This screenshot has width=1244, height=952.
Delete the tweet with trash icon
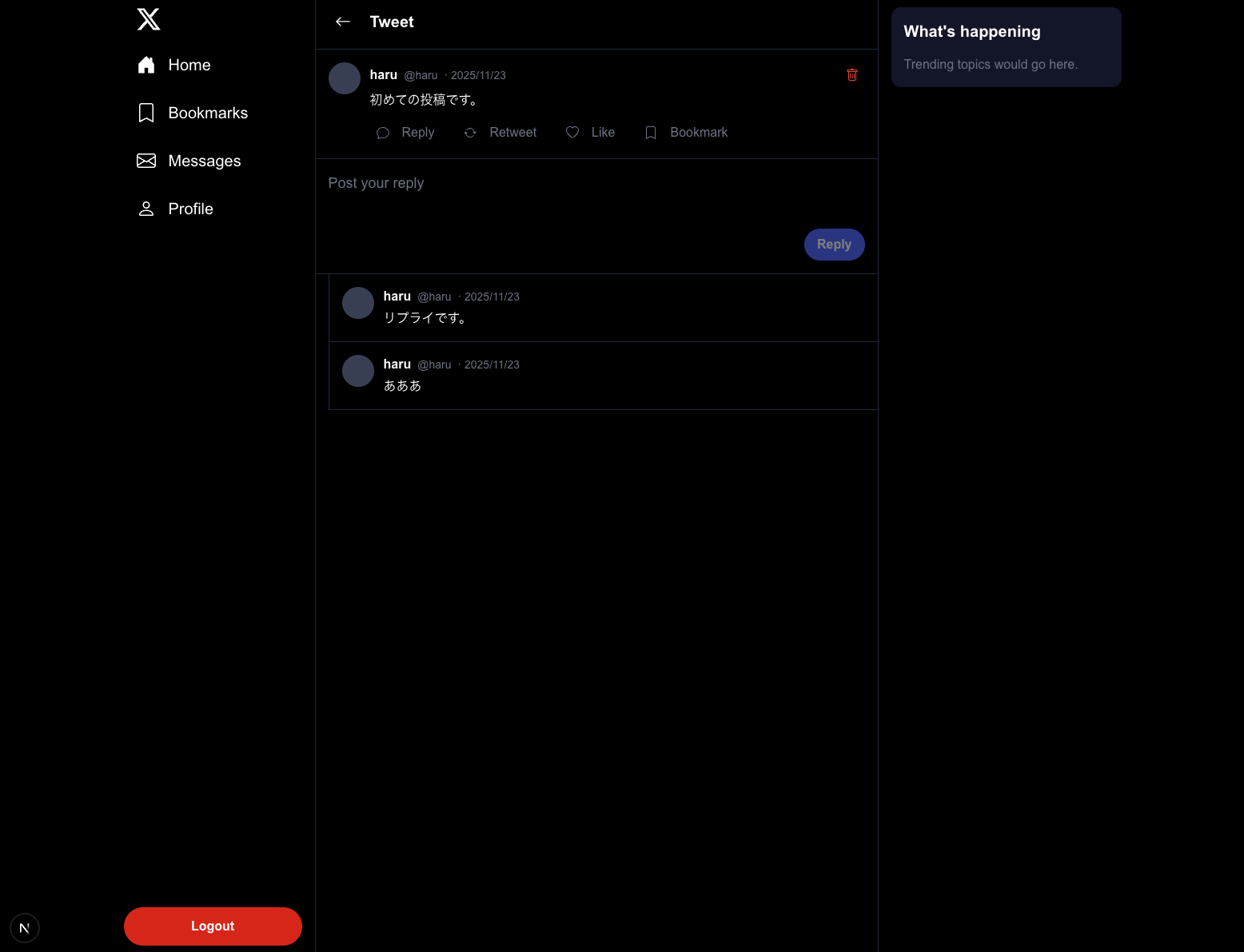coord(852,74)
